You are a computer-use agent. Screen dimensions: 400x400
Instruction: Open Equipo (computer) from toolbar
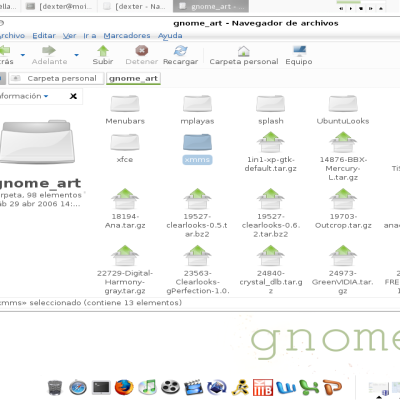pyautogui.click(x=299, y=55)
